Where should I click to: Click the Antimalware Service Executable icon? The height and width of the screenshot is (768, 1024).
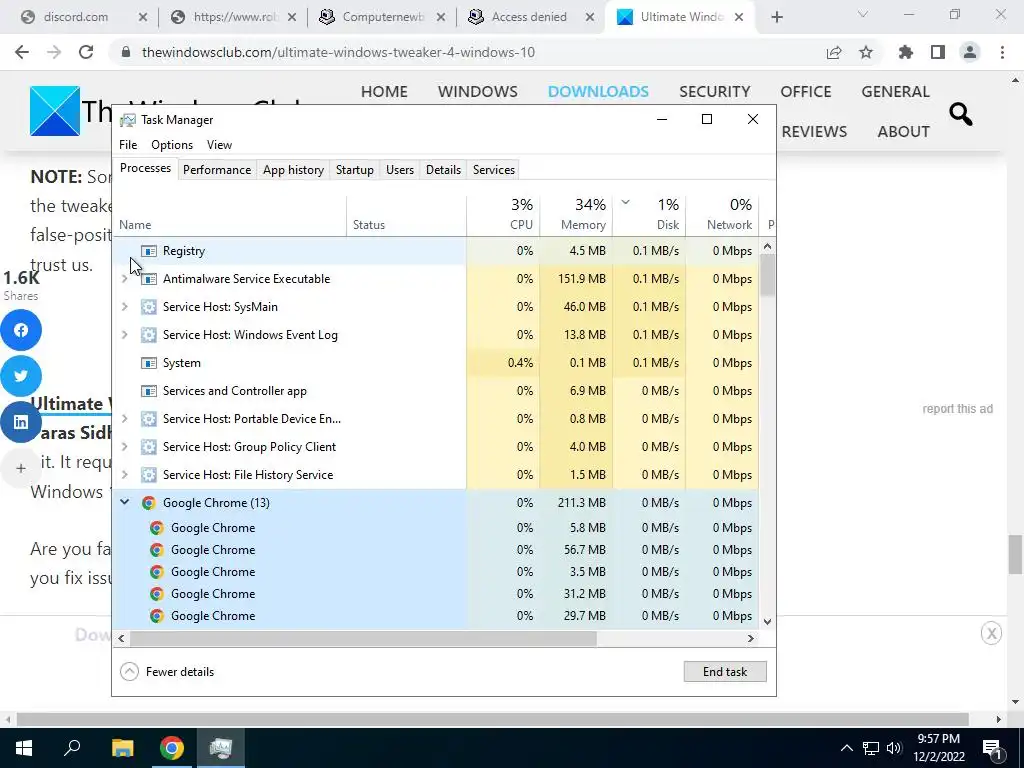pyautogui.click(x=149, y=279)
